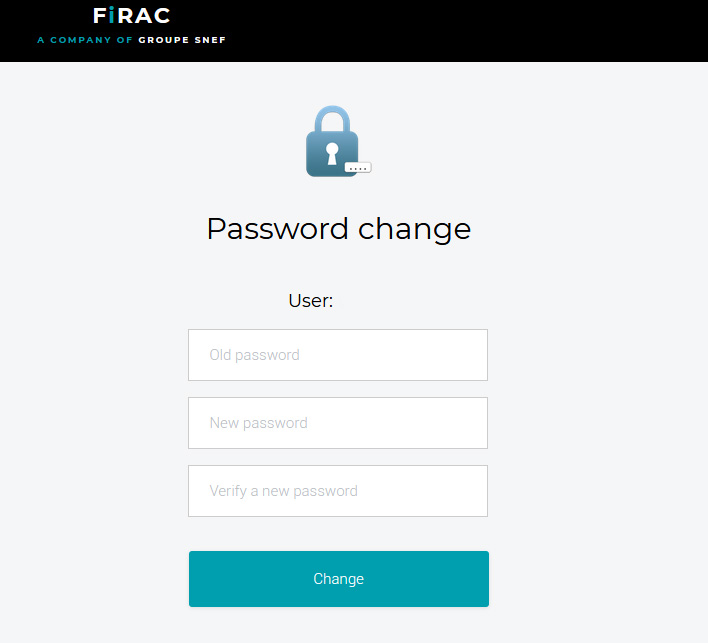Focus the Old password field

(338, 355)
